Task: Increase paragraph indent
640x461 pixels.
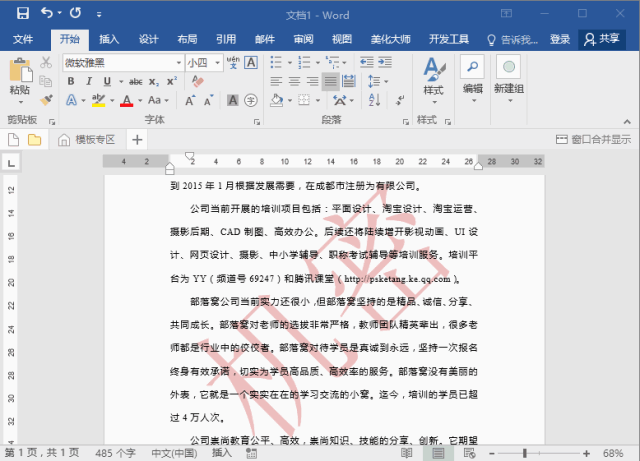Action: tap(385, 62)
